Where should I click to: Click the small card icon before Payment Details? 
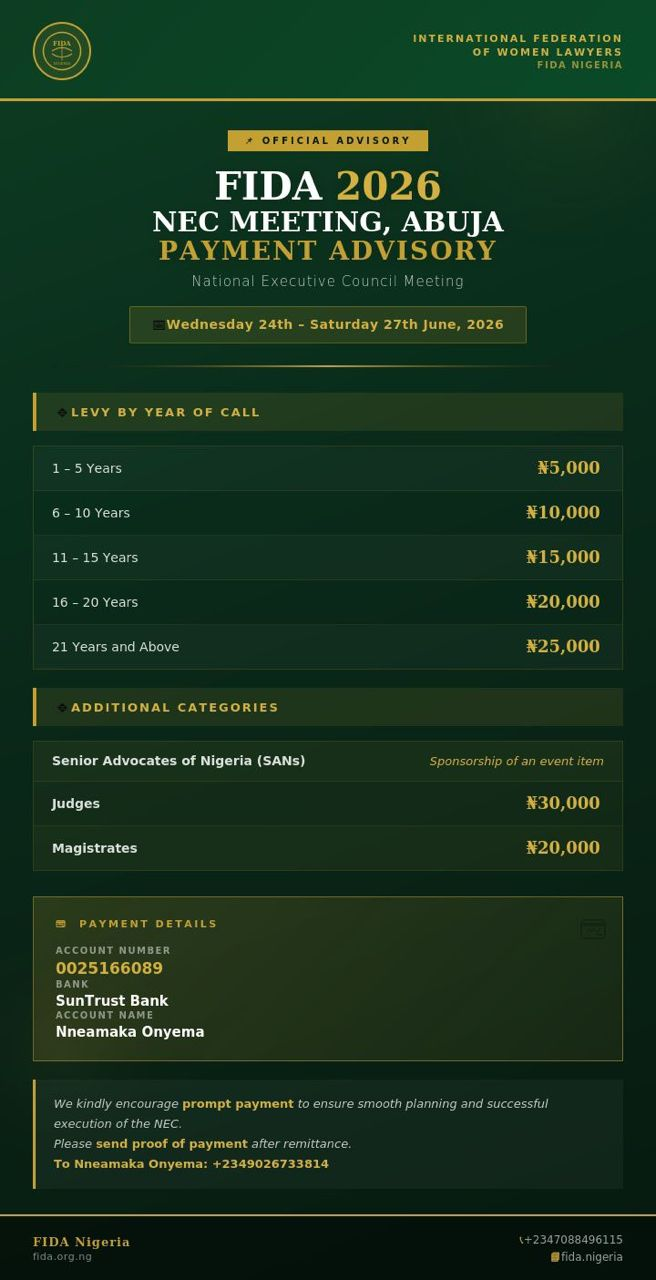tap(61, 924)
